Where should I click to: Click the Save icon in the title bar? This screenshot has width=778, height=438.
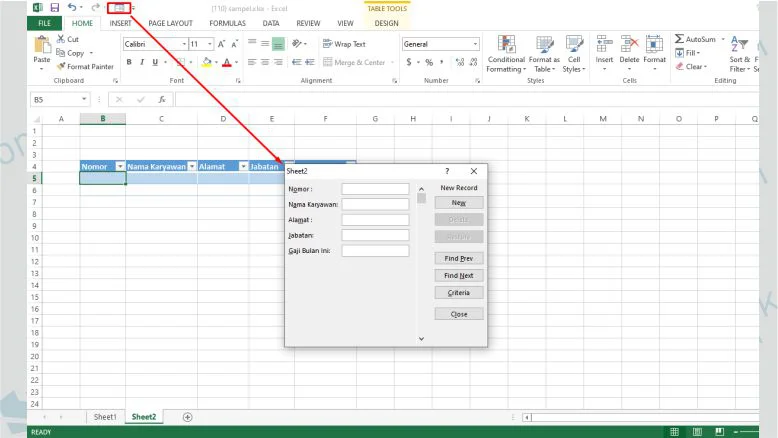55,7
